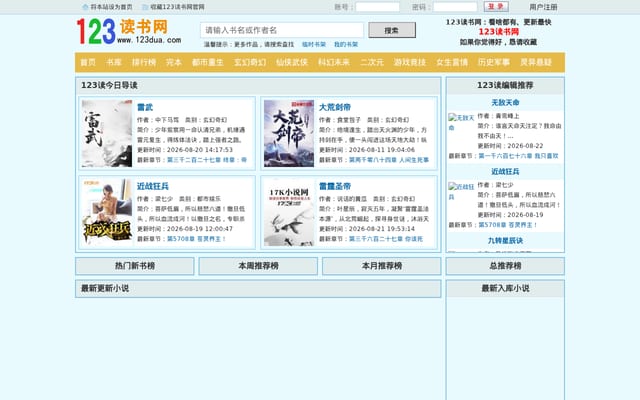Open the 我的书架 my bookshelf link
The image size is (640, 400).
(346, 44)
